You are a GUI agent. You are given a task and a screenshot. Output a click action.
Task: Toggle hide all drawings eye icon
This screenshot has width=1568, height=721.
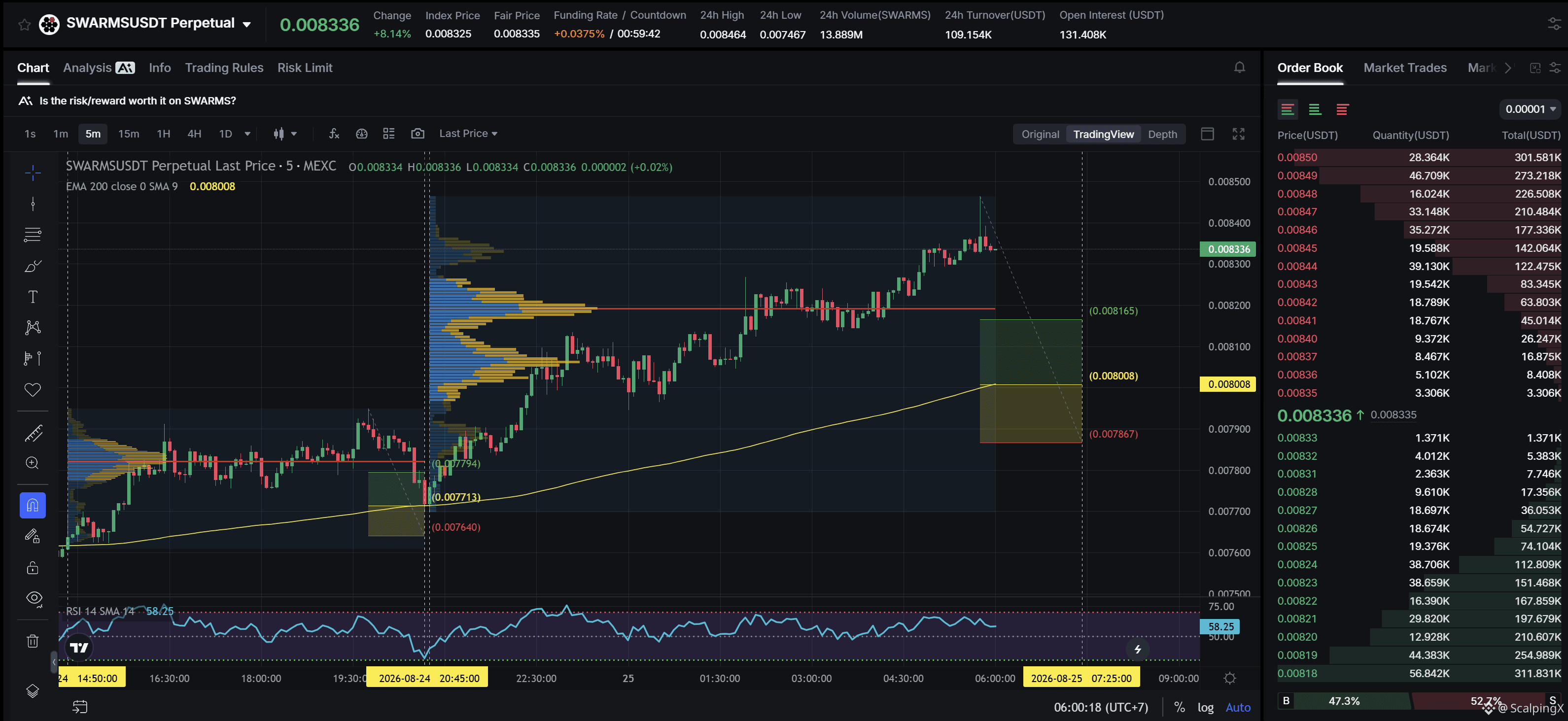(34, 599)
